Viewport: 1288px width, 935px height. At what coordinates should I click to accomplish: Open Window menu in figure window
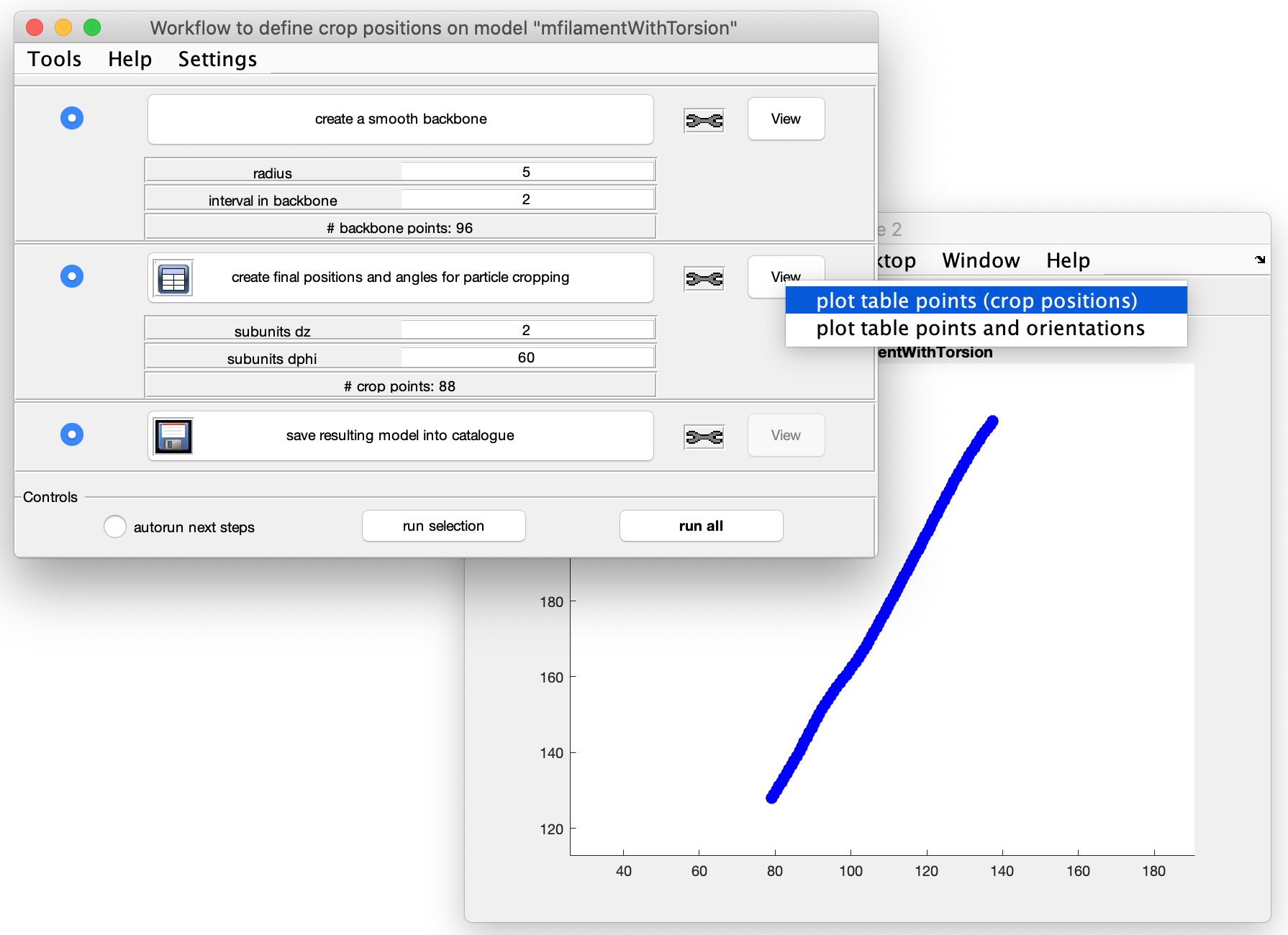click(x=981, y=260)
